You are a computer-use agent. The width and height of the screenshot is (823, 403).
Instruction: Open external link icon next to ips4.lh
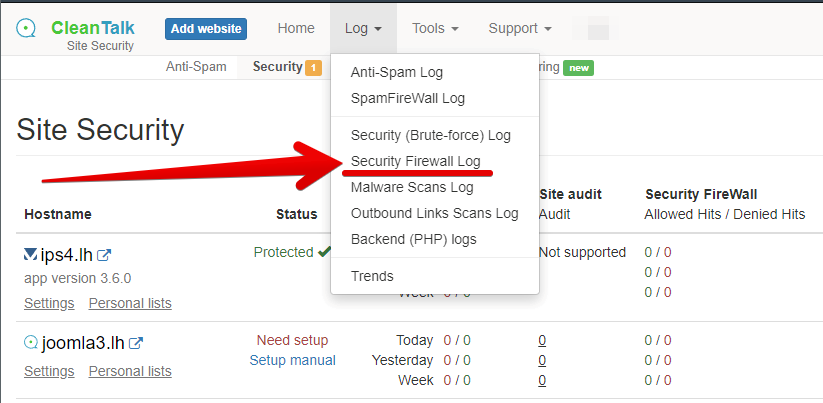[104, 256]
